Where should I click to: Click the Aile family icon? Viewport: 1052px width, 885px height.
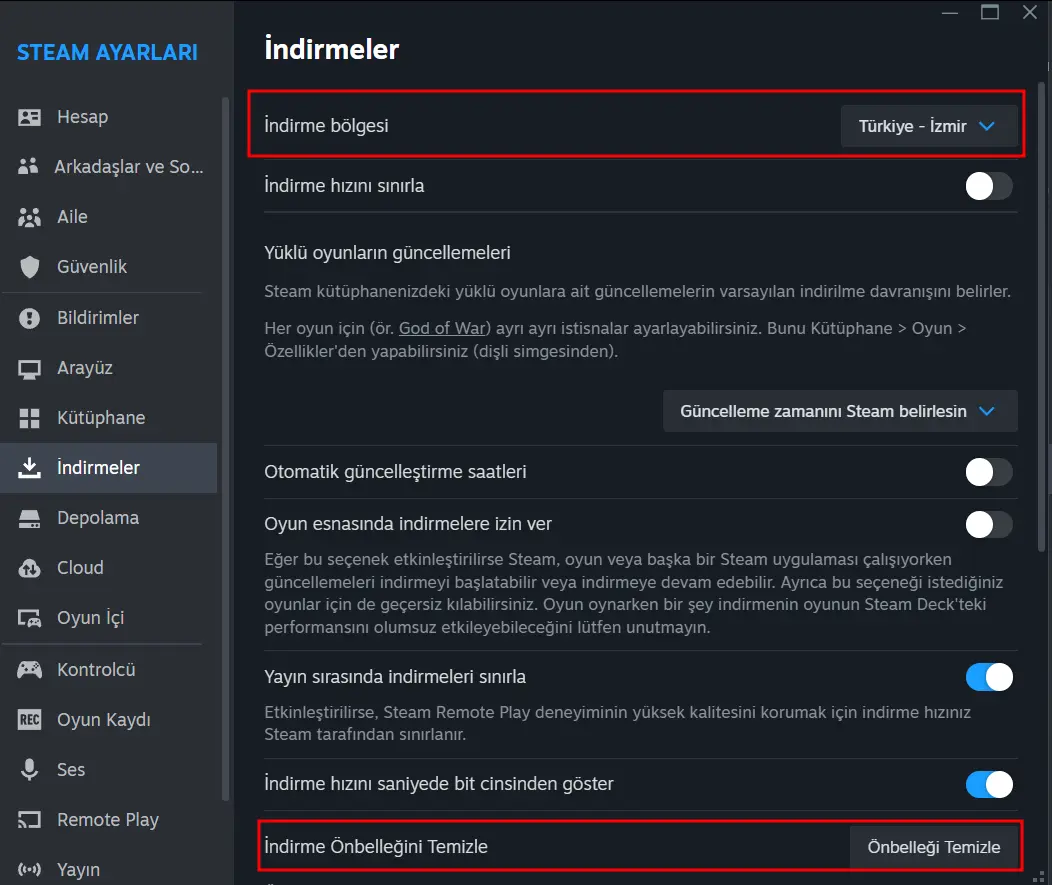pos(29,217)
